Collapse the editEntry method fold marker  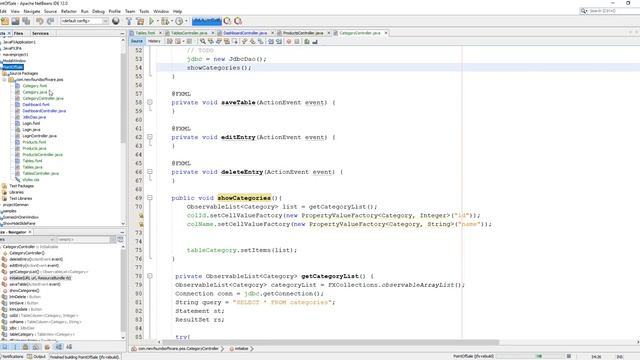coord(150,137)
